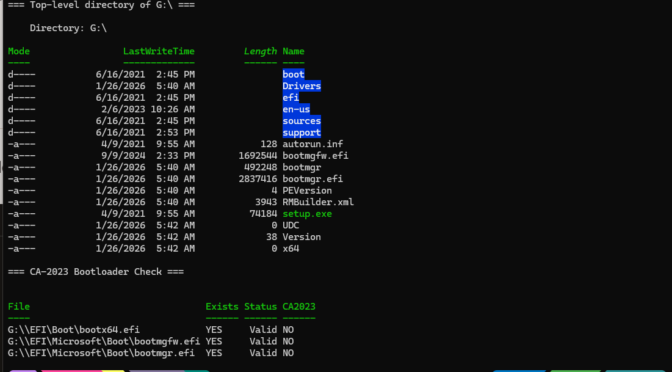Screen dimensions: 672x372
Task: Click the G:\\EFI\Microsoft\Boot\bootmgr.efi path
Action: [101, 353]
